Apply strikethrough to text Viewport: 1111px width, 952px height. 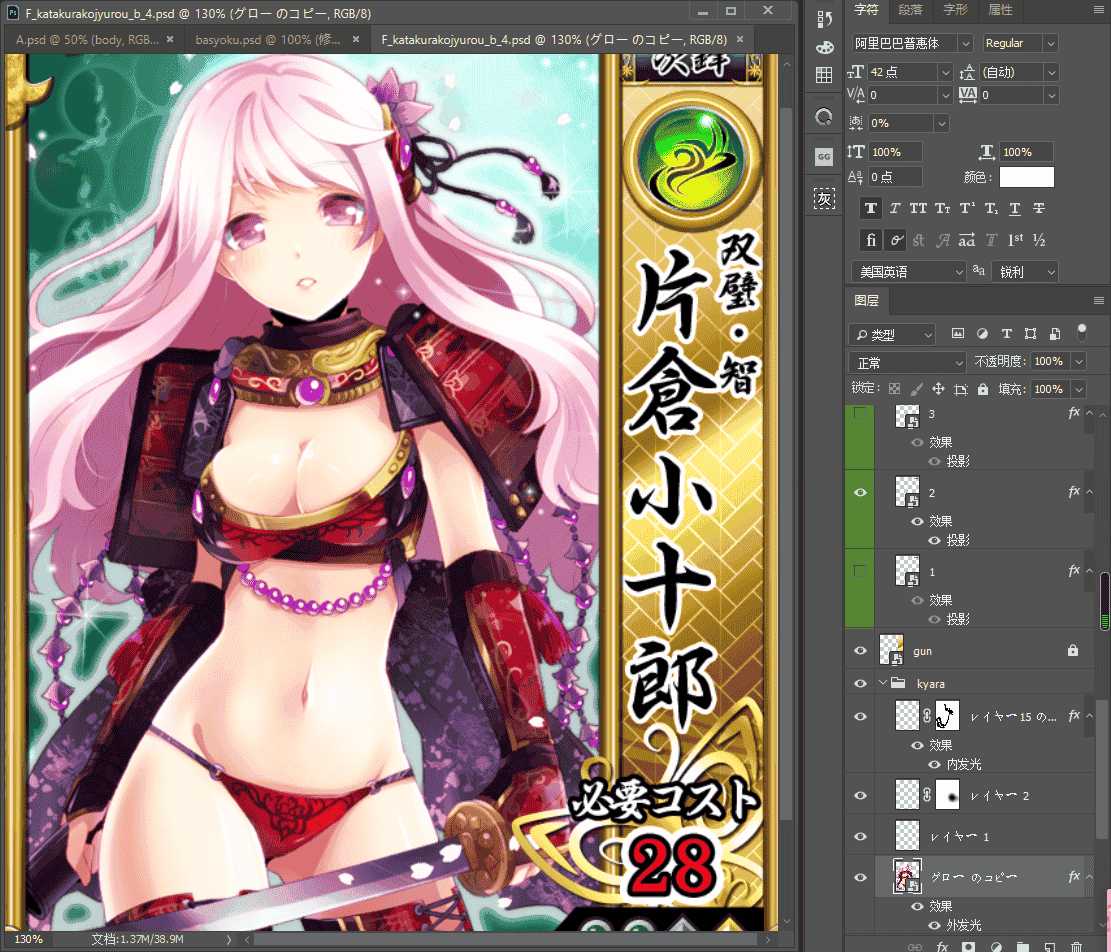[x=1039, y=208]
